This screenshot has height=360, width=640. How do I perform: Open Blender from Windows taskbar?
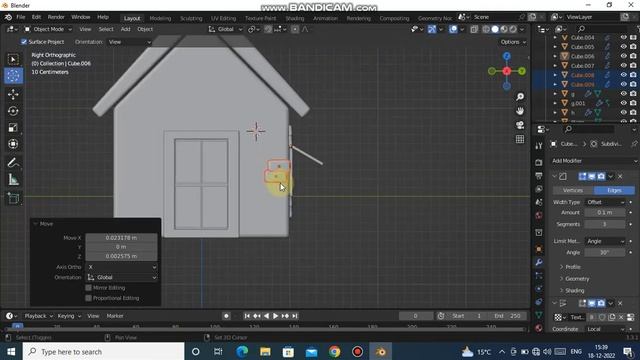click(x=380, y=351)
